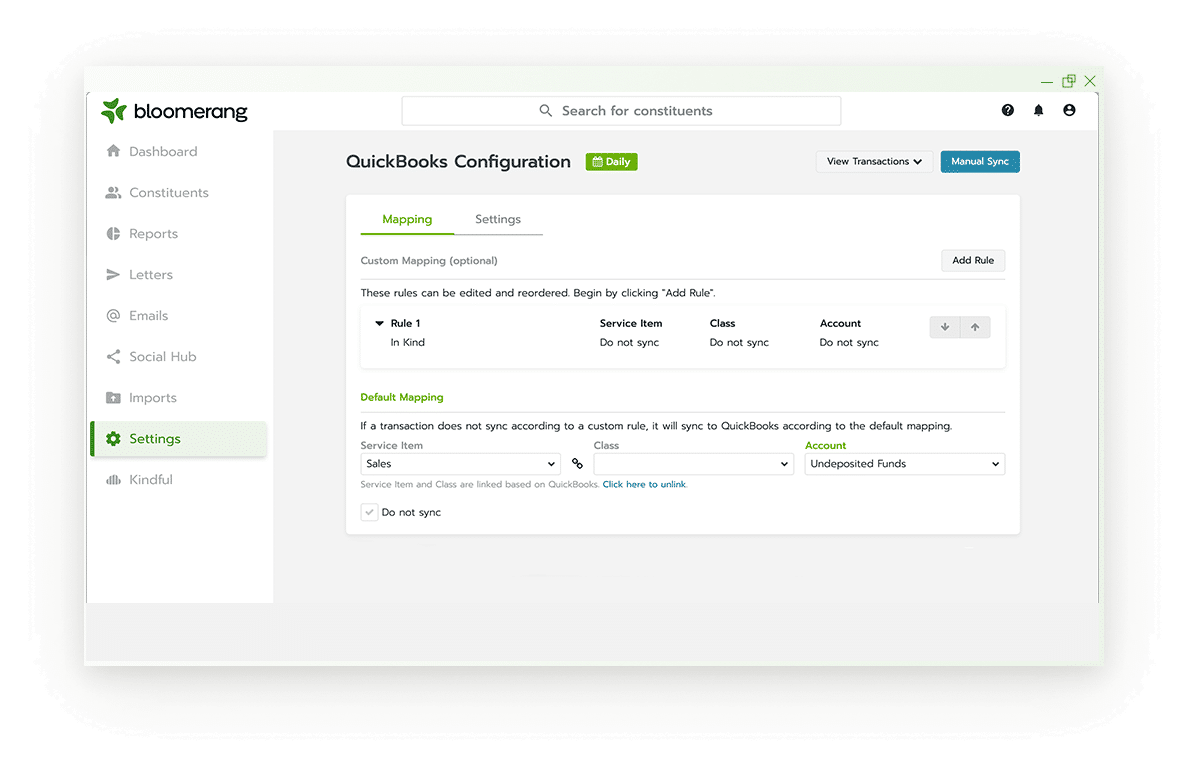Screen dimensions: 1188x768
Task: Click the Manual Sync button
Action: [x=980, y=161]
